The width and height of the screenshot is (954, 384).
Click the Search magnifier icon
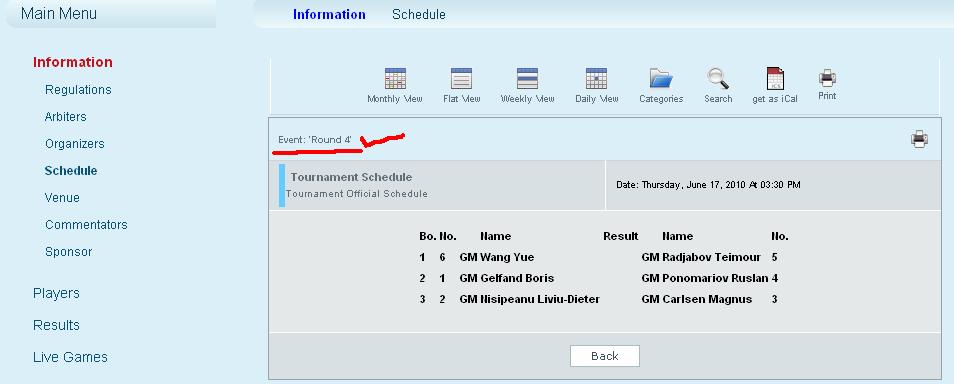click(x=718, y=79)
